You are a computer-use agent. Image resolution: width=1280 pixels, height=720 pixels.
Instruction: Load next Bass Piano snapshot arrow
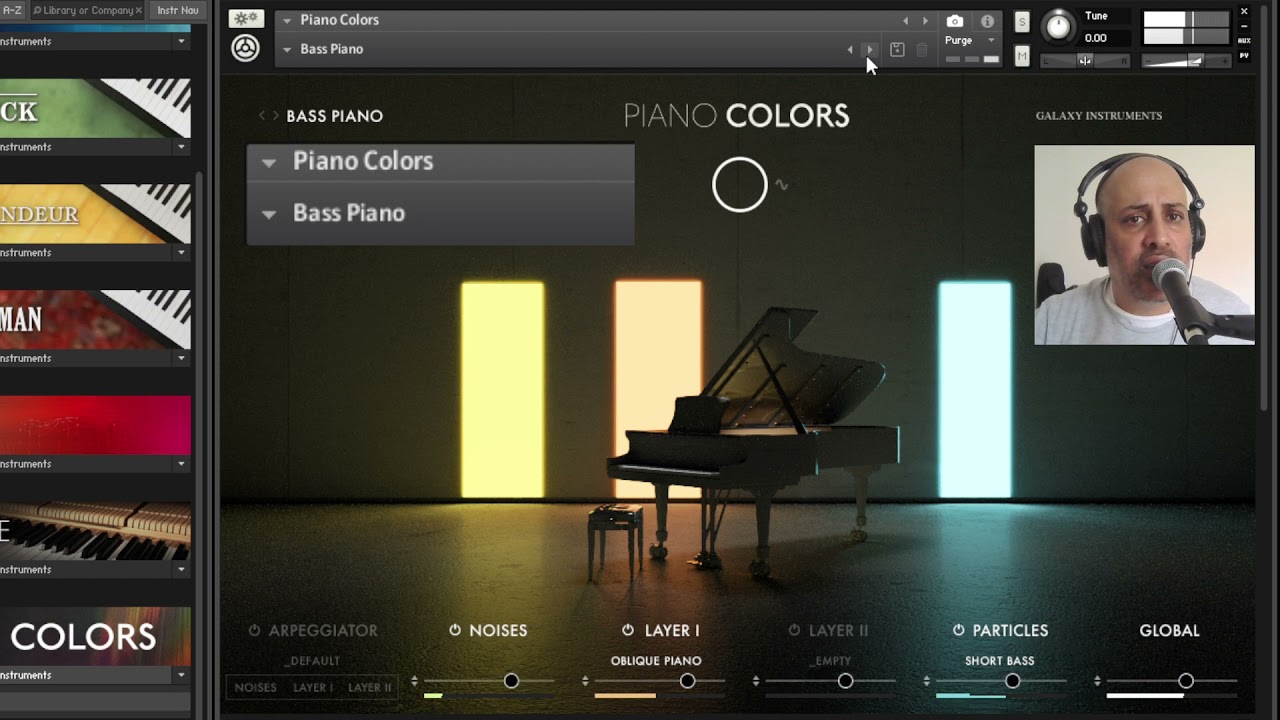[869, 49]
